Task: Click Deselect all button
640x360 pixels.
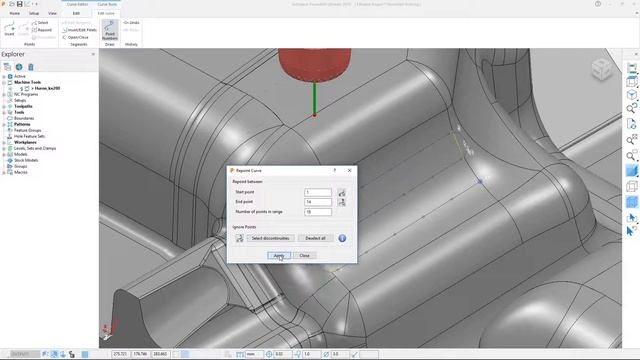Action: coord(316,238)
